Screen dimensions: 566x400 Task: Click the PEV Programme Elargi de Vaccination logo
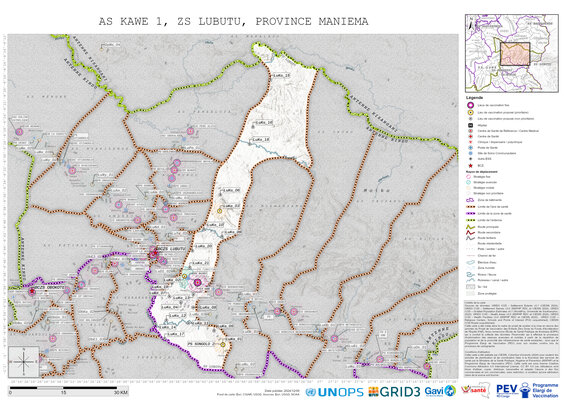[x=527, y=391]
